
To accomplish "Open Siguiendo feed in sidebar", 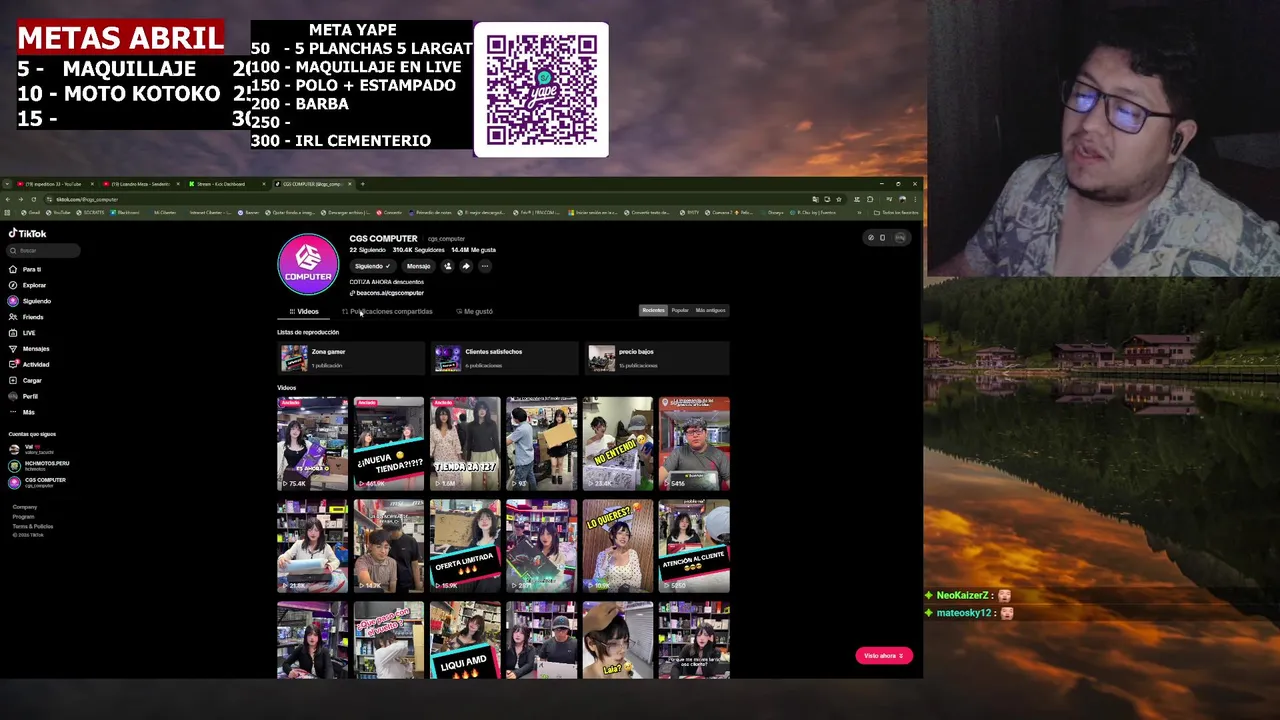I will [x=30, y=301].
